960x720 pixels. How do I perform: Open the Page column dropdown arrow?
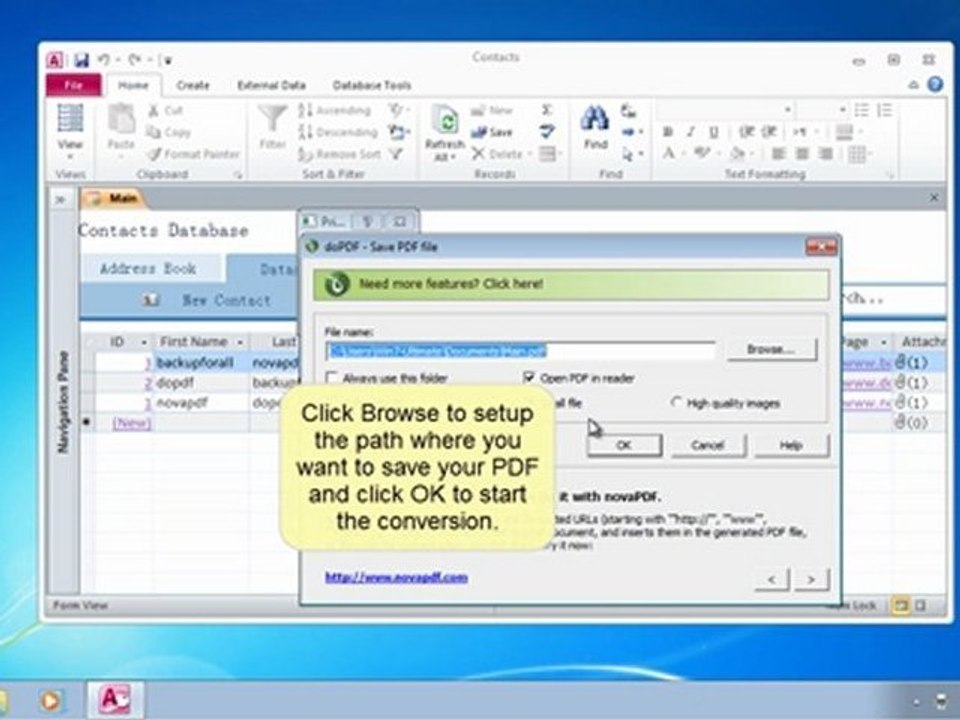(883, 342)
